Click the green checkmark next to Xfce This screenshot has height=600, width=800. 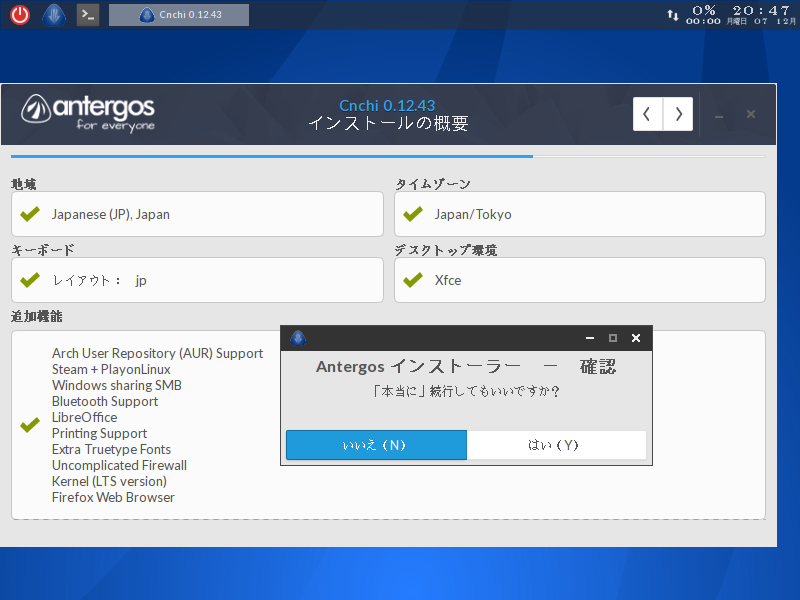coord(412,280)
